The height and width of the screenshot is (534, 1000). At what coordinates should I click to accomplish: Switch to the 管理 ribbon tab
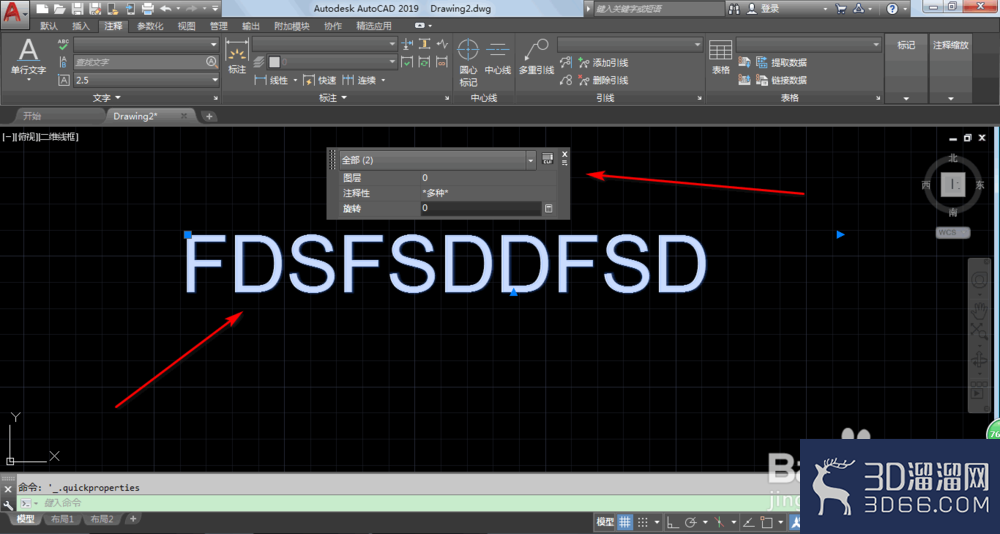click(x=219, y=26)
